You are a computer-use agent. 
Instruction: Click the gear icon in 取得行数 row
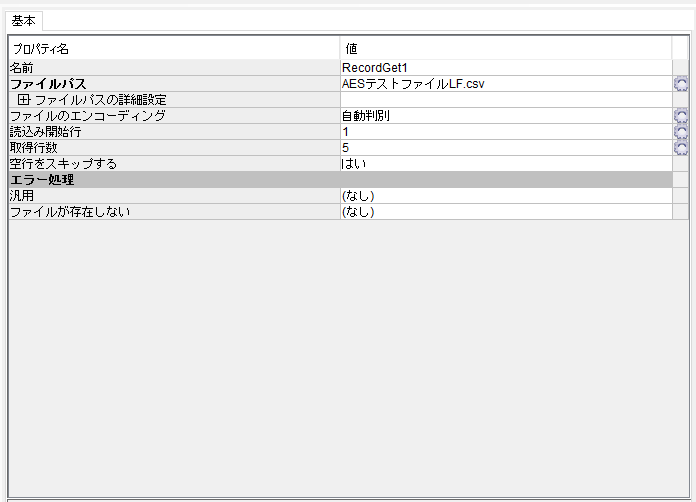(681, 148)
